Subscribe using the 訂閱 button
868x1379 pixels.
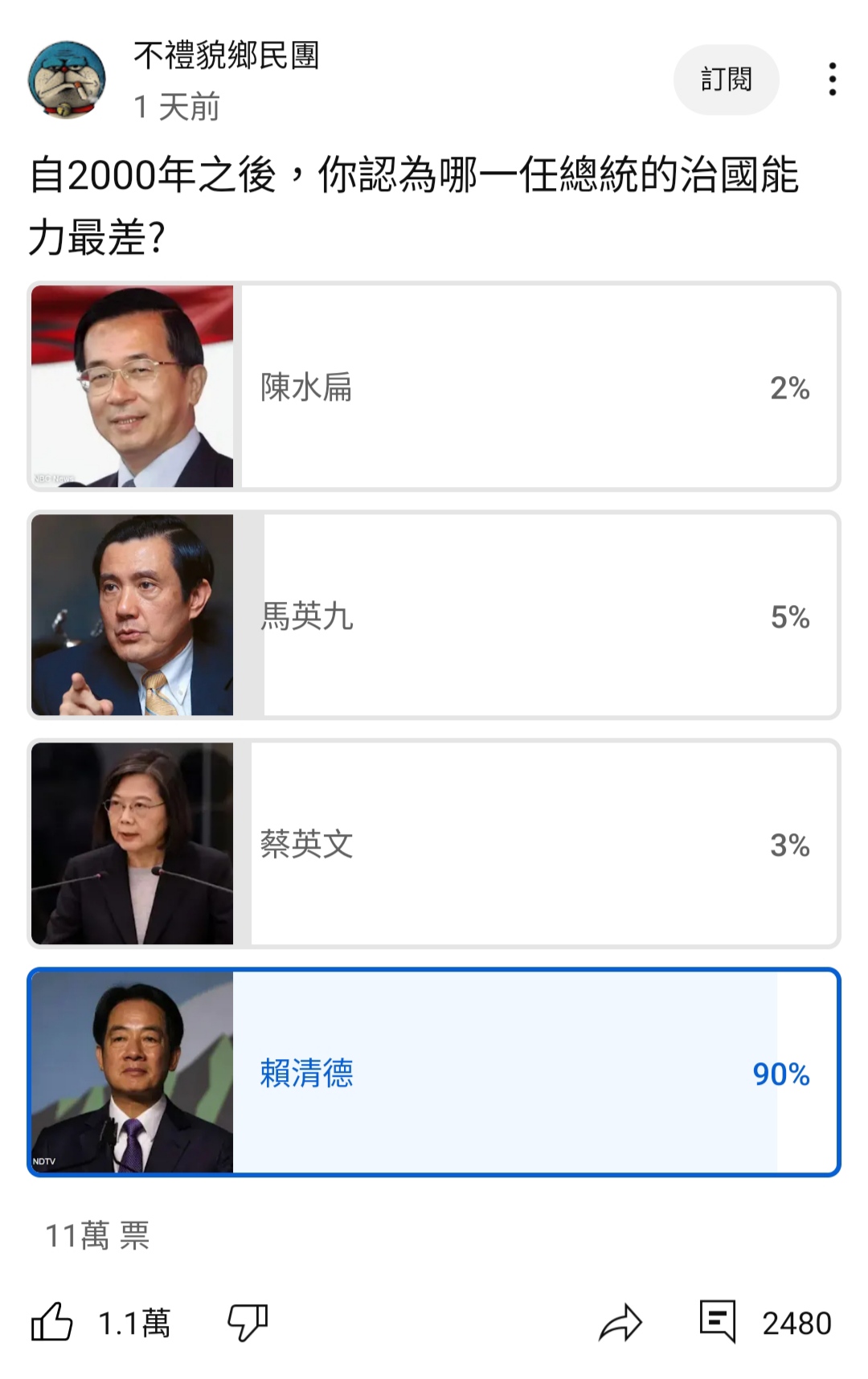pyautogui.click(x=727, y=80)
